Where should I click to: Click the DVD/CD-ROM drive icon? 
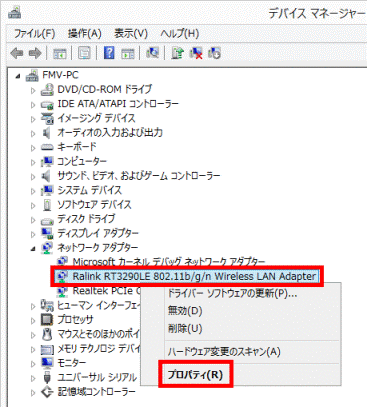pos(47,90)
